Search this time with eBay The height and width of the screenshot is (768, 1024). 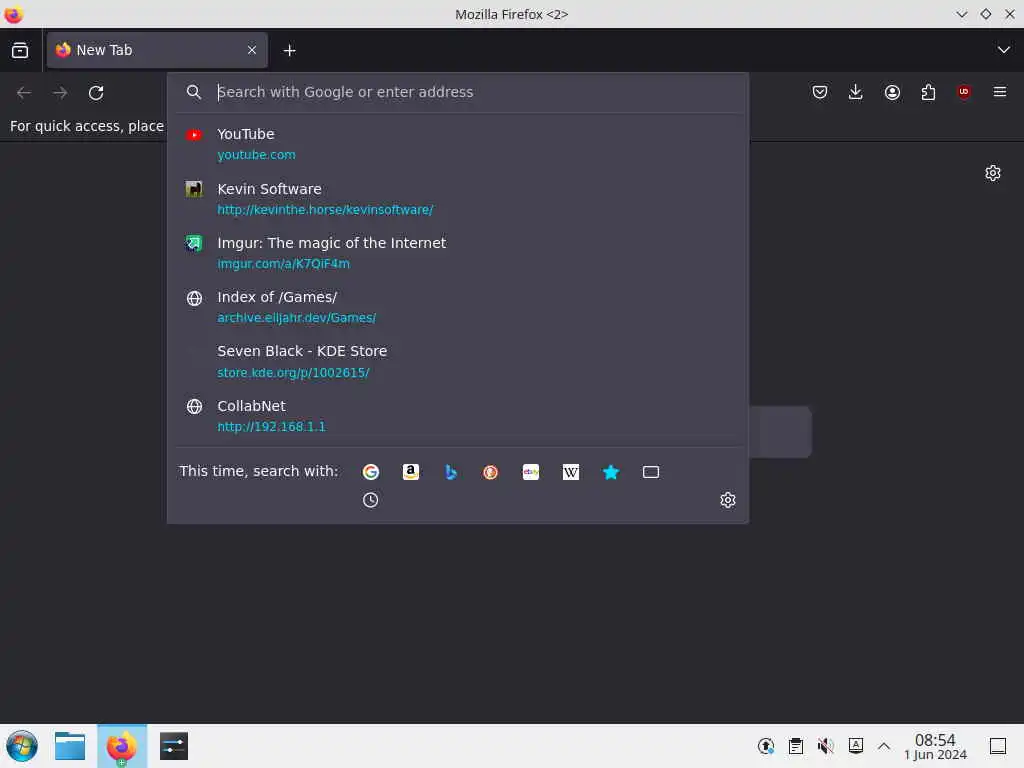pyautogui.click(x=531, y=472)
